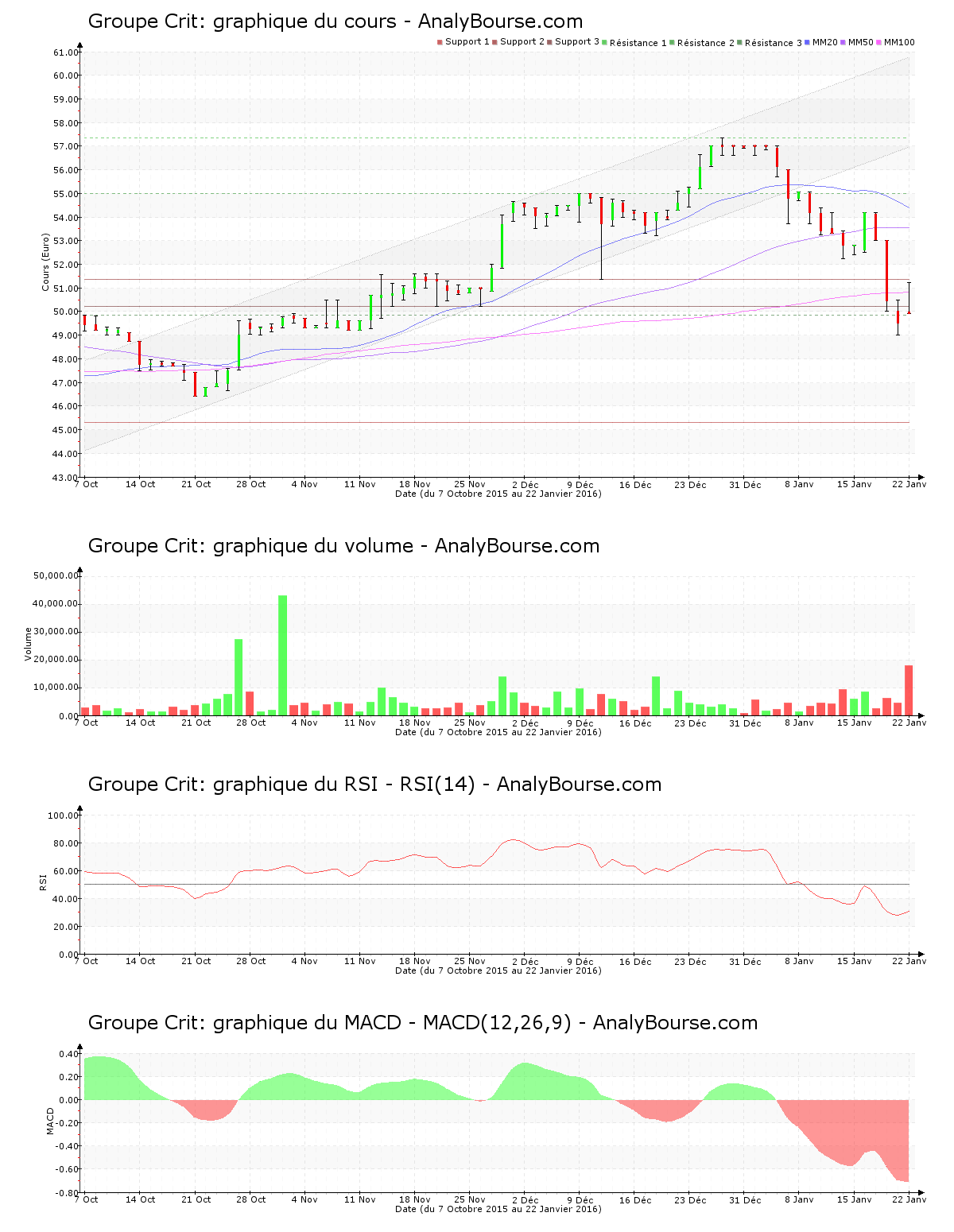Click '2 Déc' label on price chart x-axis
The image size is (954, 1232).
pyautogui.click(x=525, y=485)
